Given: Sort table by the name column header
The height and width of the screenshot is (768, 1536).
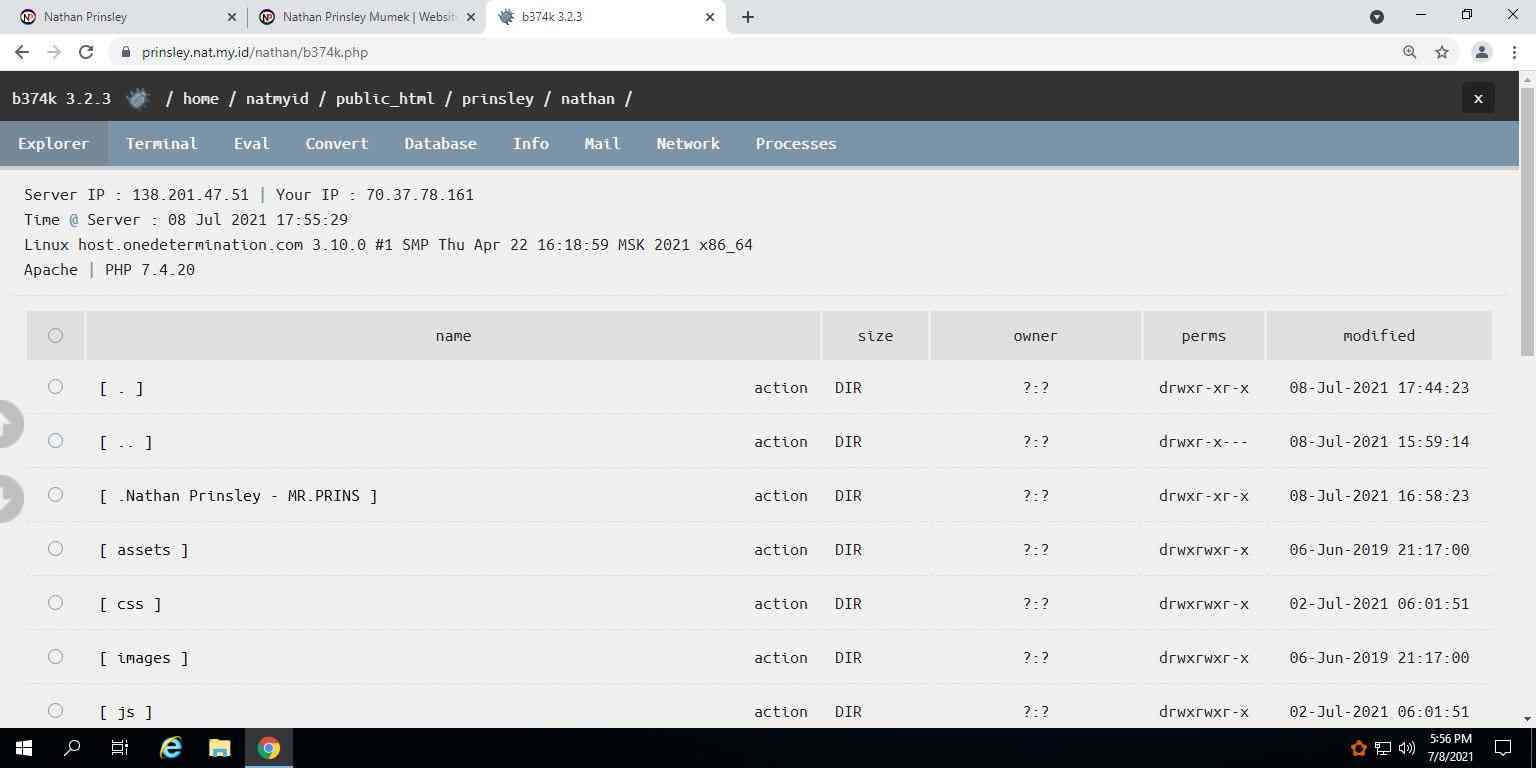Looking at the screenshot, I should (453, 335).
